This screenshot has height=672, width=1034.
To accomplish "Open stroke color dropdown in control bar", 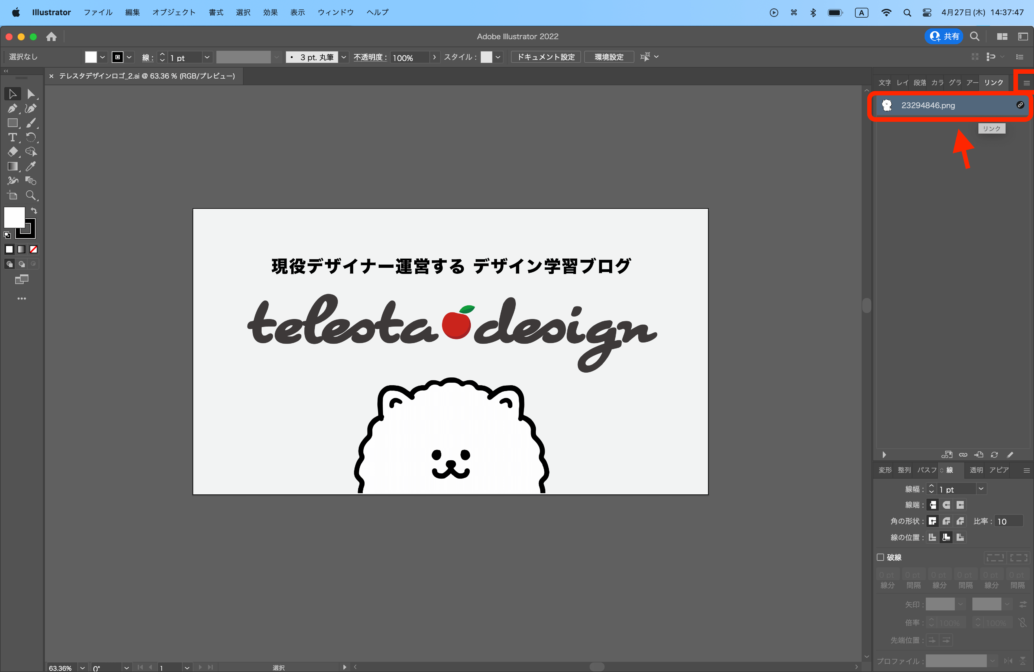I will tap(129, 57).
